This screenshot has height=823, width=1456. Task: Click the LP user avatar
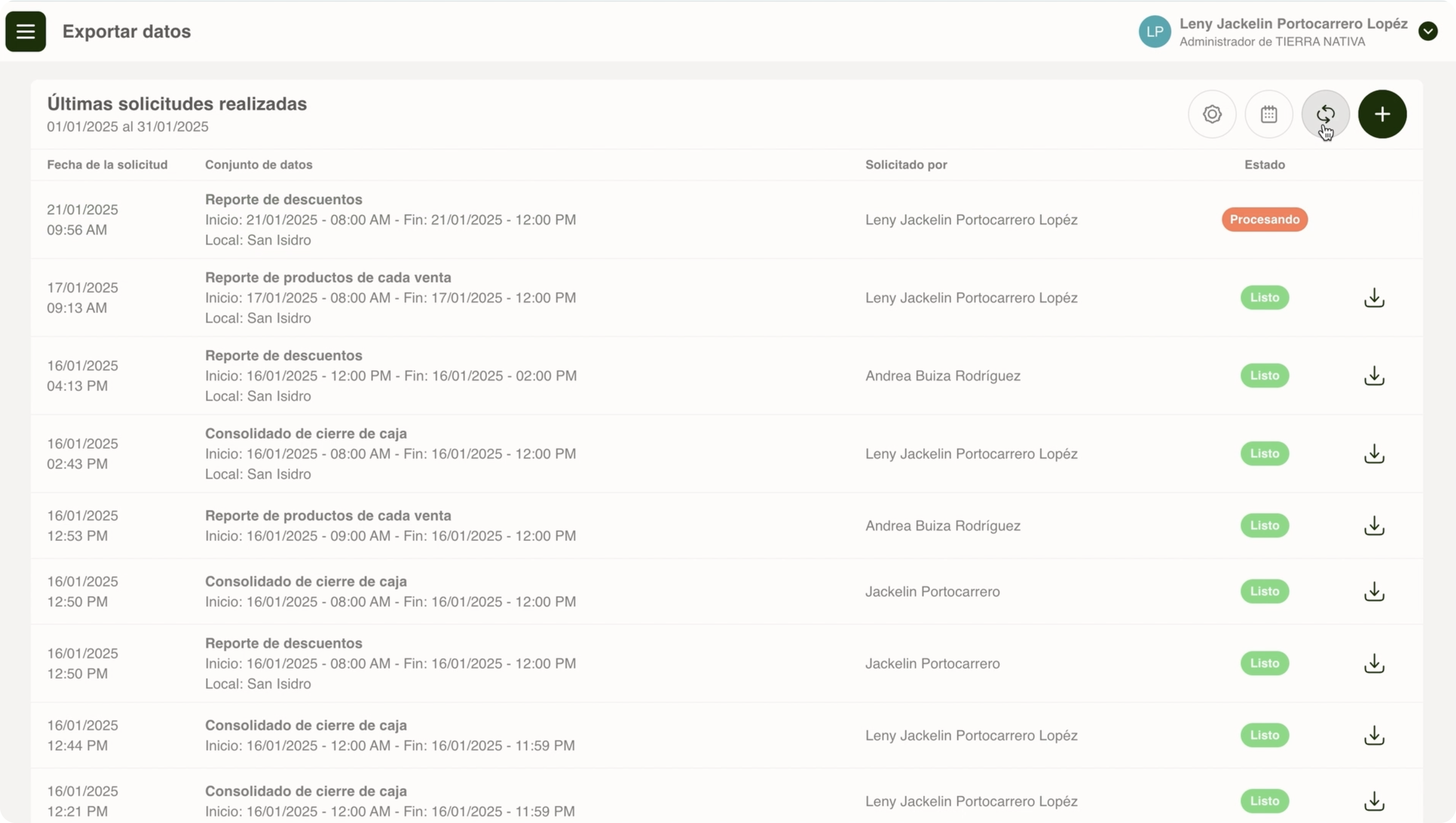(x=1154, y=31)
